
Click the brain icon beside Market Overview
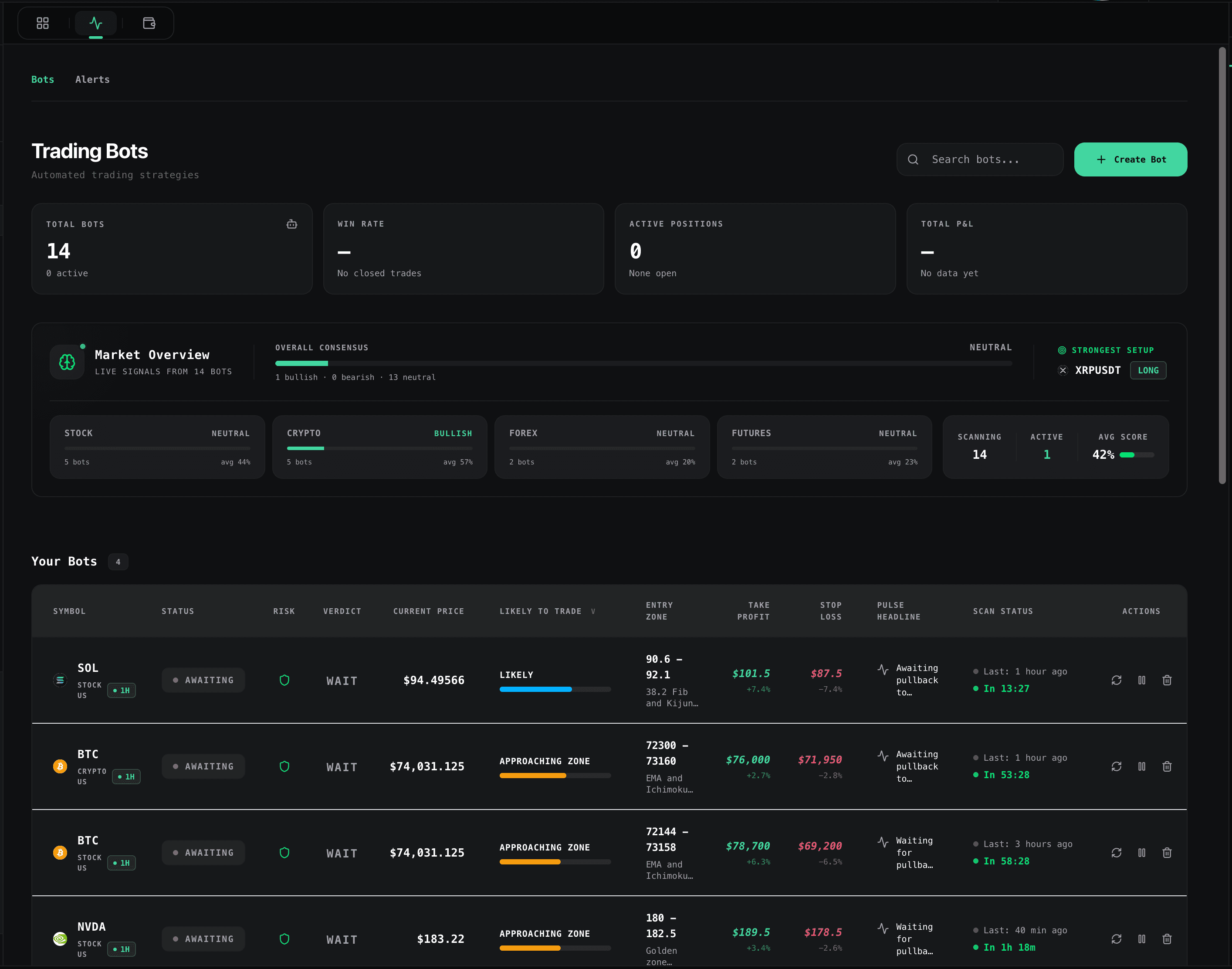pos(66,362)
